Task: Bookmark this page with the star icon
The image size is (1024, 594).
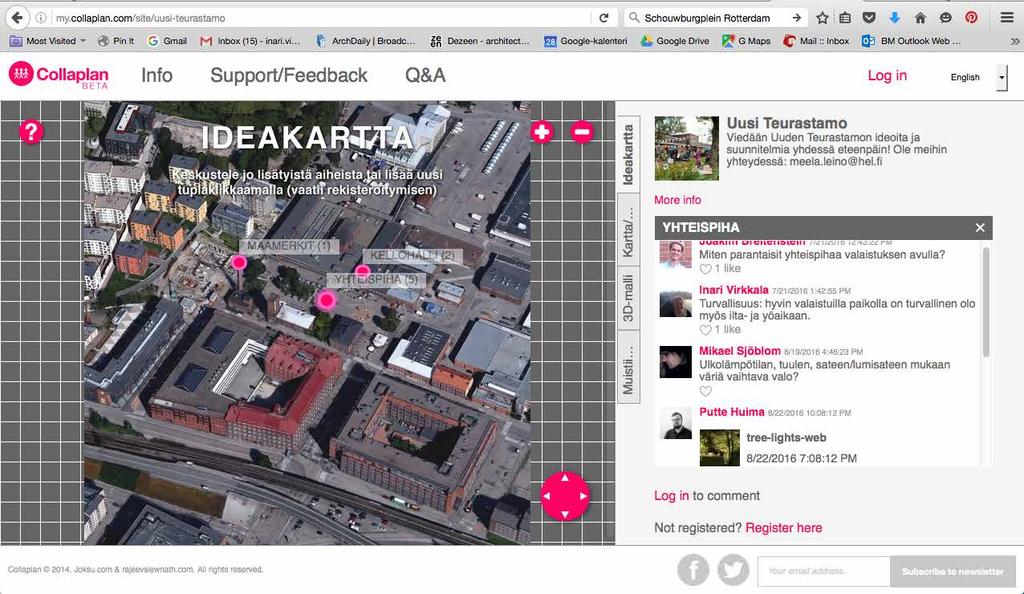Action: point(822,18)
